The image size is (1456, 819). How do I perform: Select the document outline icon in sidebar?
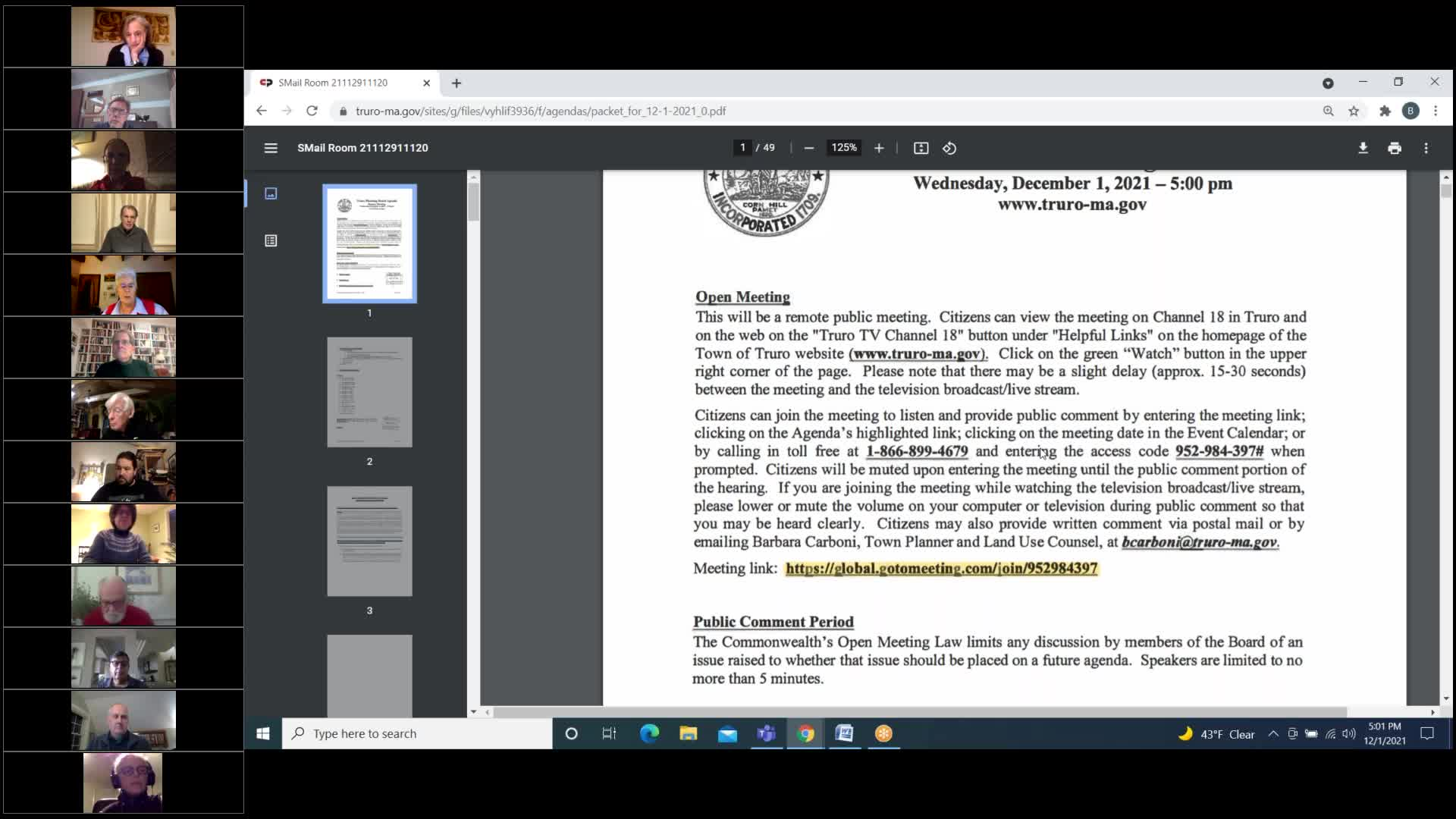pyautogui.click(x=271, y=240)
